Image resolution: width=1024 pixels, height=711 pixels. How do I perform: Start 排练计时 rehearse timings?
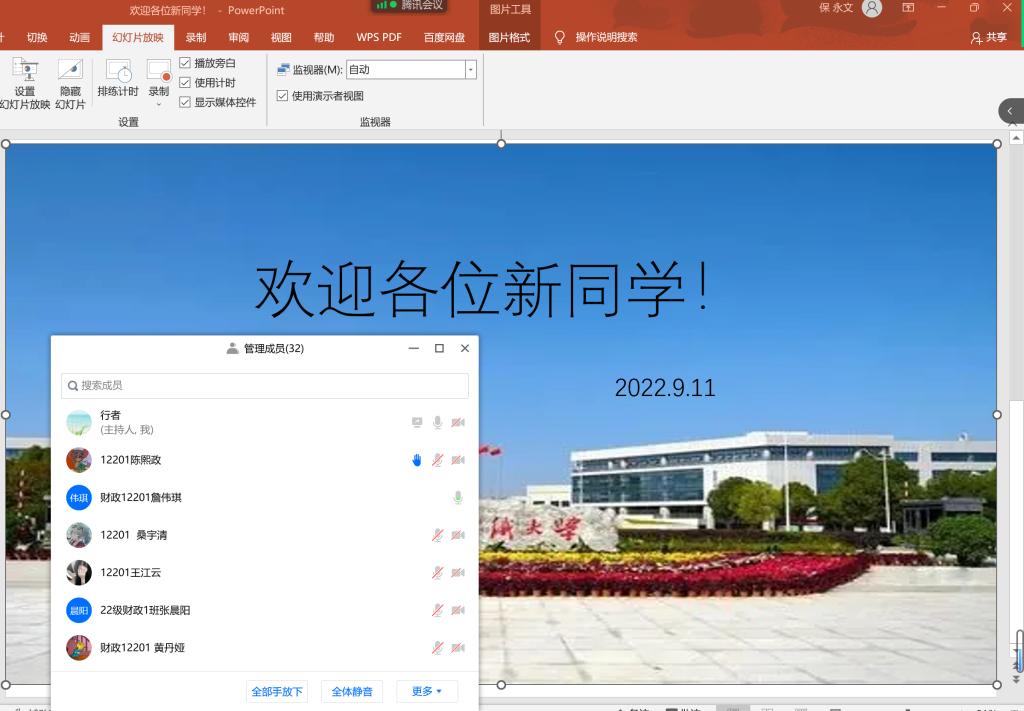click(118, 78)
